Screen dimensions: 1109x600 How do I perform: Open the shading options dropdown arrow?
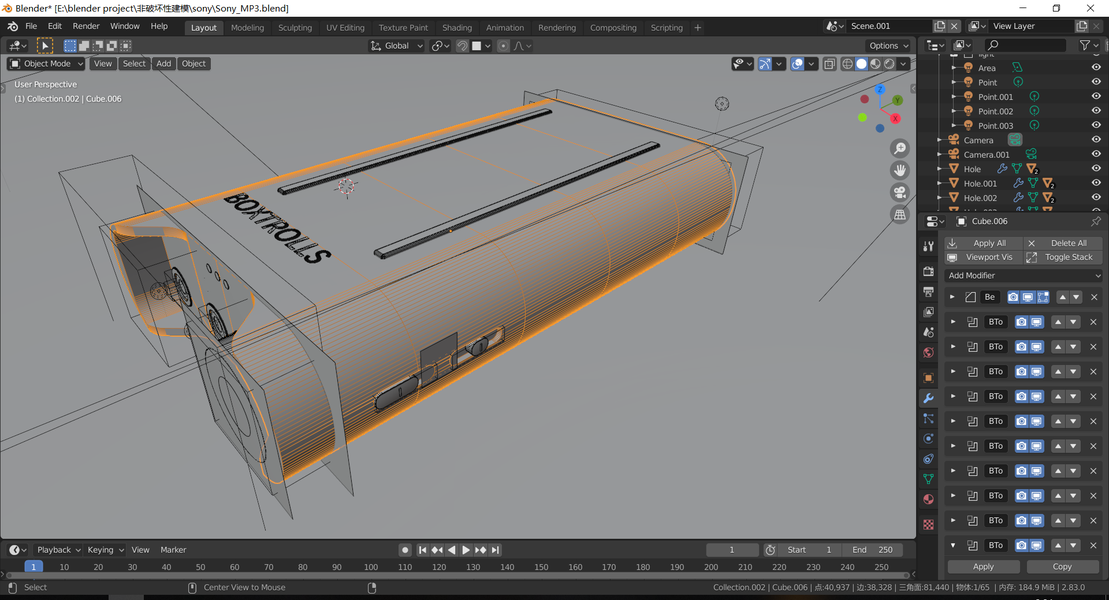[903, 64]
